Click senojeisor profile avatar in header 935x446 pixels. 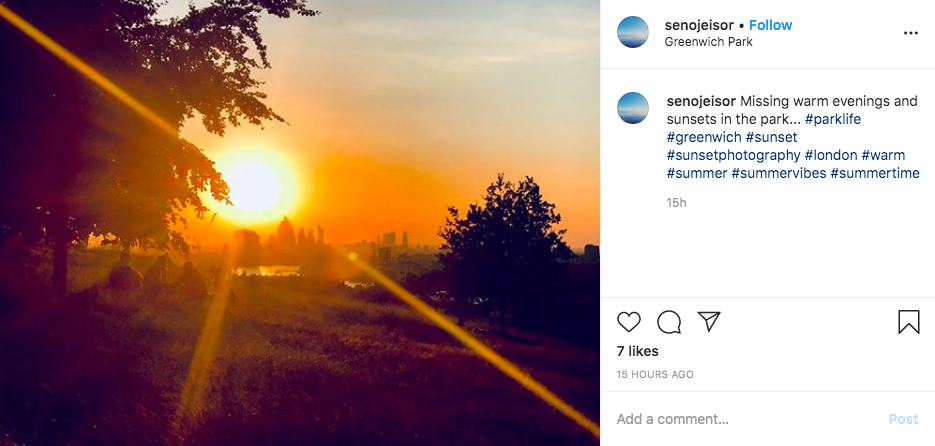tap(633, 33)
